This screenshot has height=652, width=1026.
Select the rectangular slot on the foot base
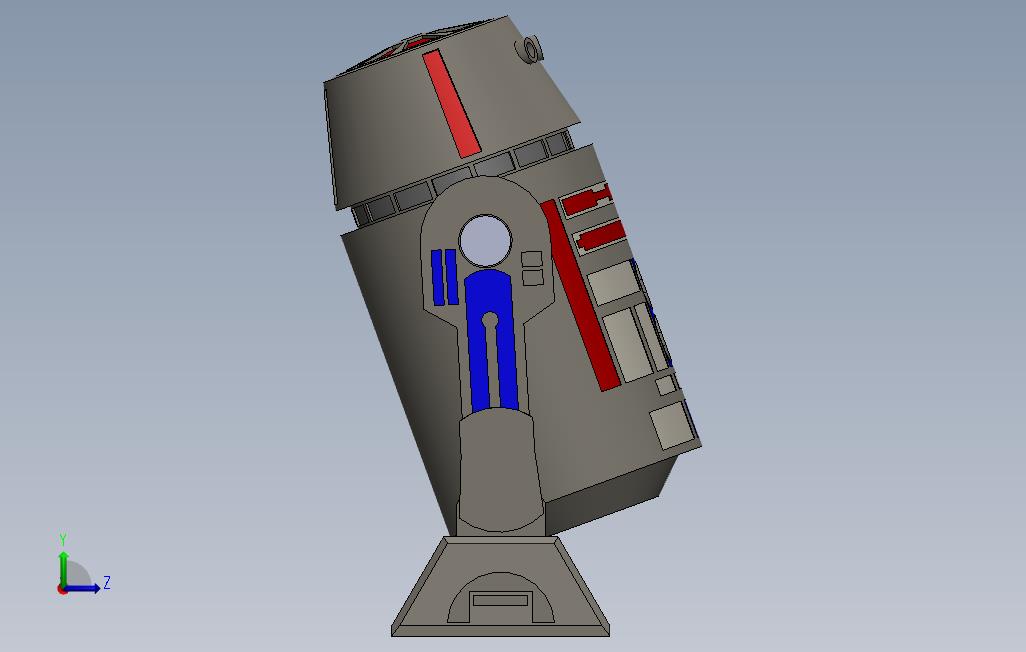point(501,600)
